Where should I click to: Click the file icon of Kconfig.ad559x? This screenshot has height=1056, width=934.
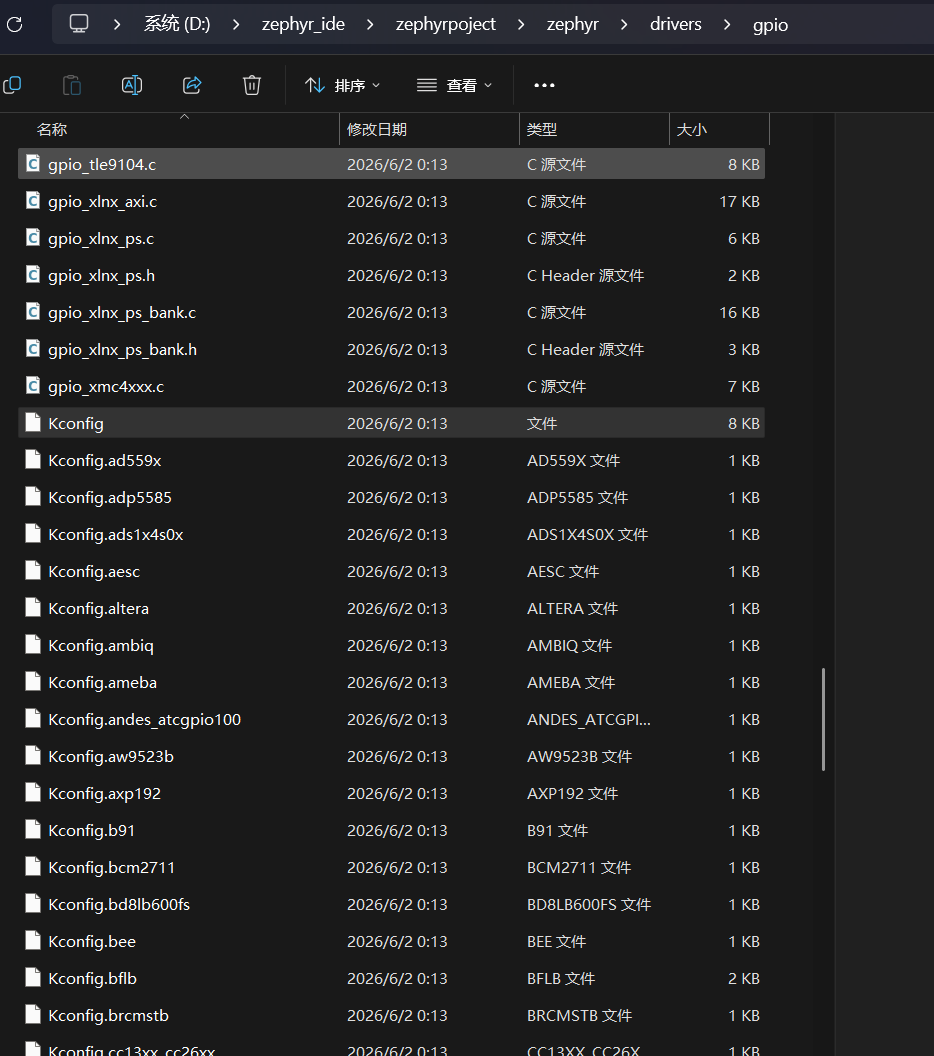tap(32, 460)
